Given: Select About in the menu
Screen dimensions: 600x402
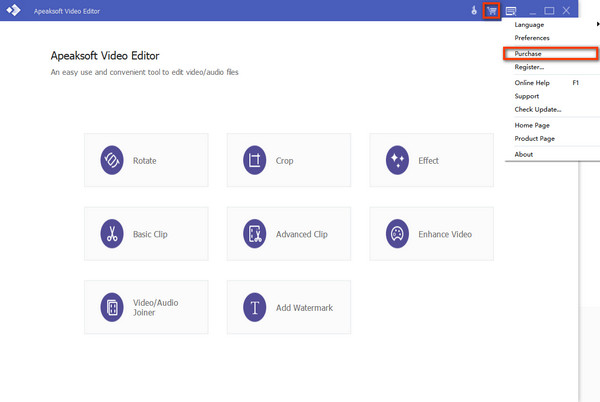Looking at the screenshot, I should 552,154.
